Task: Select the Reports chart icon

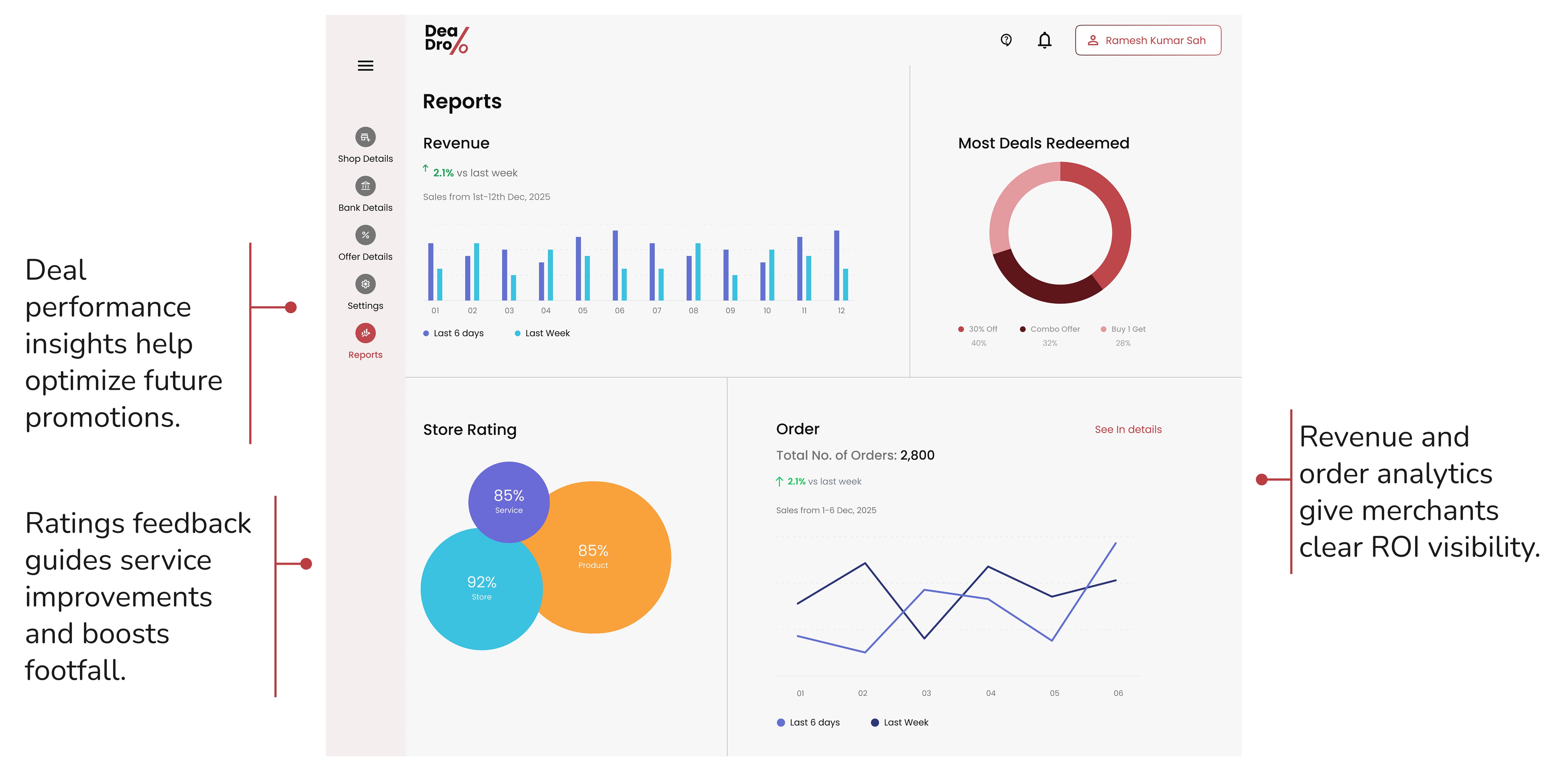Action: pos(365,333)
